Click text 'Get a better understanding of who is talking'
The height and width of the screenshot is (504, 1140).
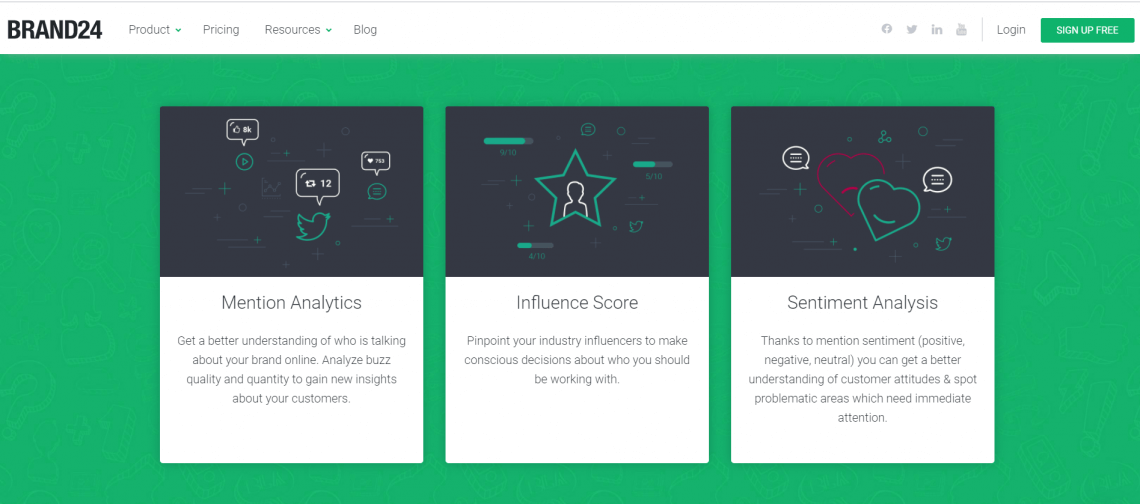[292, 340]
